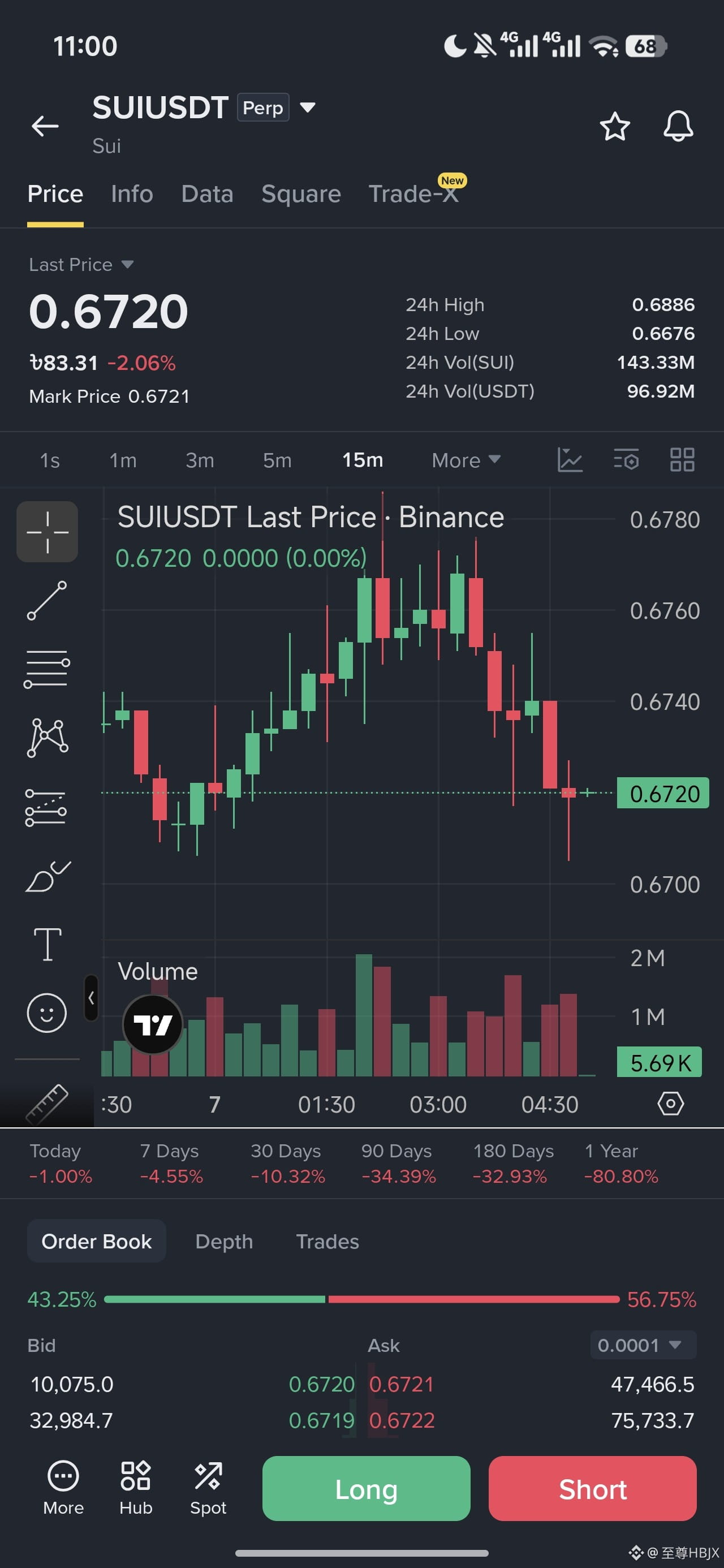724x1568 pixels.
Task: Tap the 1 Year -80.80% performance
Action: click(621, 1163)
